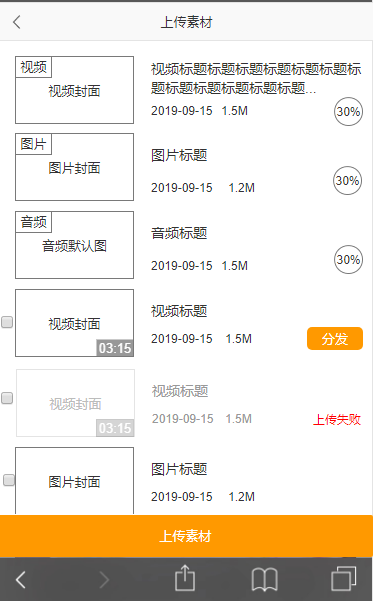The image size is (373, 601).
Task: Click the 30% progress circle on video item
Action: coord(348,112)
